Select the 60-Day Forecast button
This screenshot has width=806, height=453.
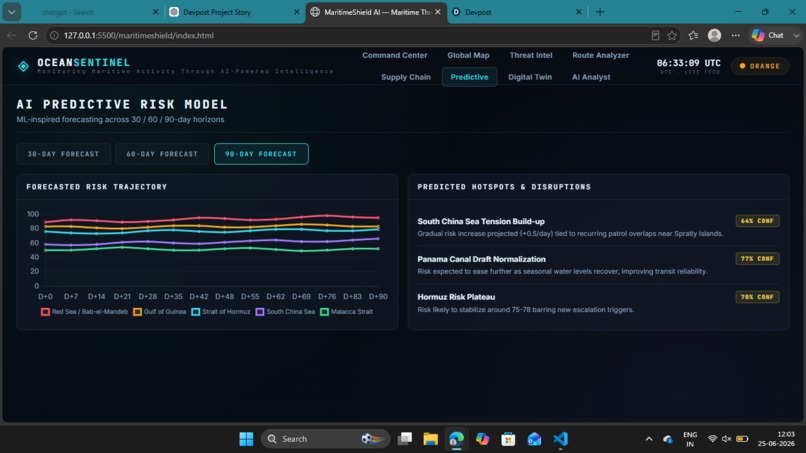162,154
